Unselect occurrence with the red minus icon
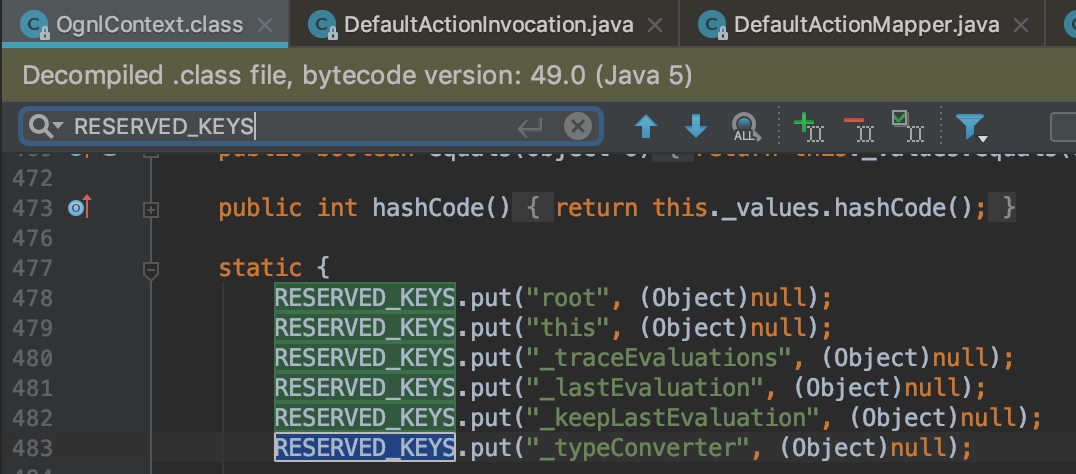 click(x=858, y=127)
